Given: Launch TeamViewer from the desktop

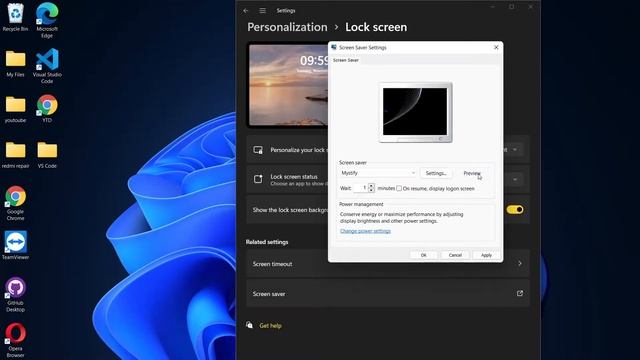Looking at the screenshot, I should click(16, 245).
